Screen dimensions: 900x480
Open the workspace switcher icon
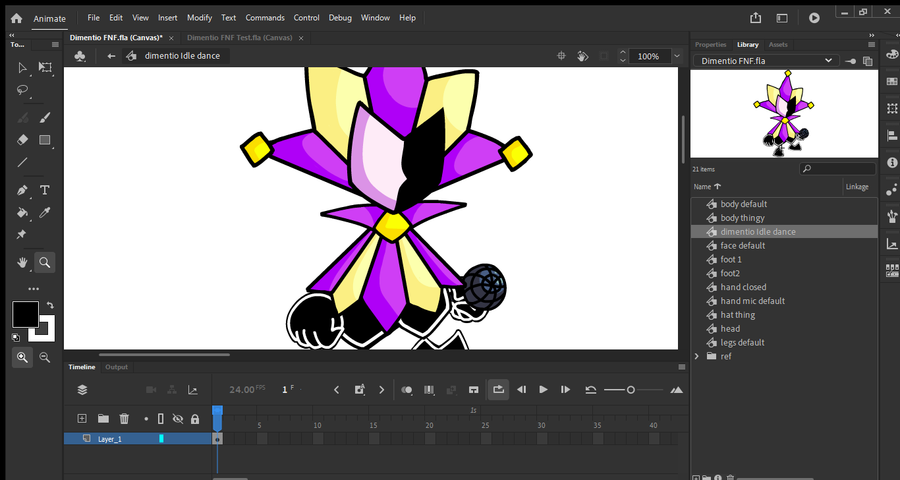click(782, 18)
